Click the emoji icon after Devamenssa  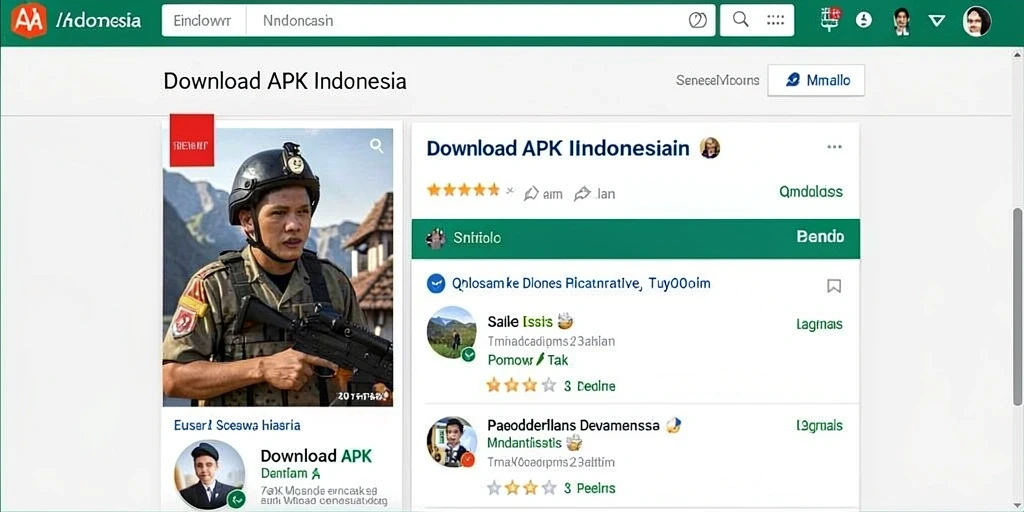pyautogui.click(x=673, y=426)
